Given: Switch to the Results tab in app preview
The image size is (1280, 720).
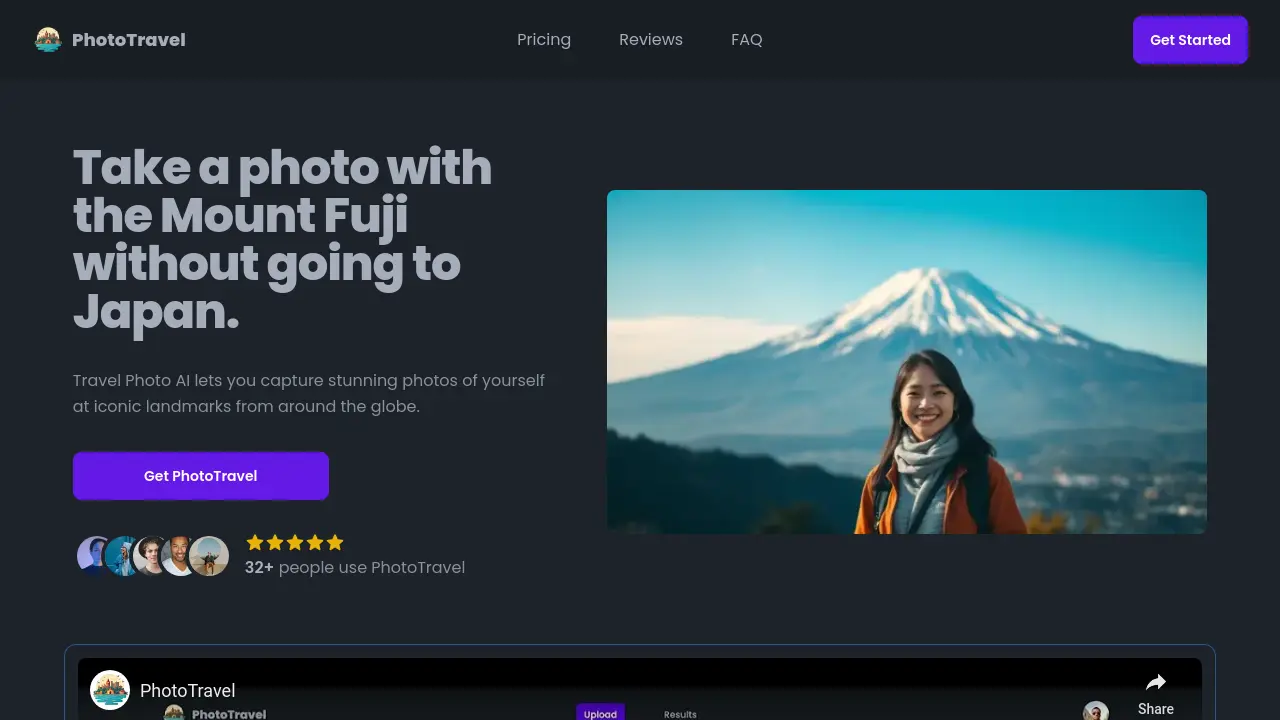Looking at the screenshot, I should [680, 714].
